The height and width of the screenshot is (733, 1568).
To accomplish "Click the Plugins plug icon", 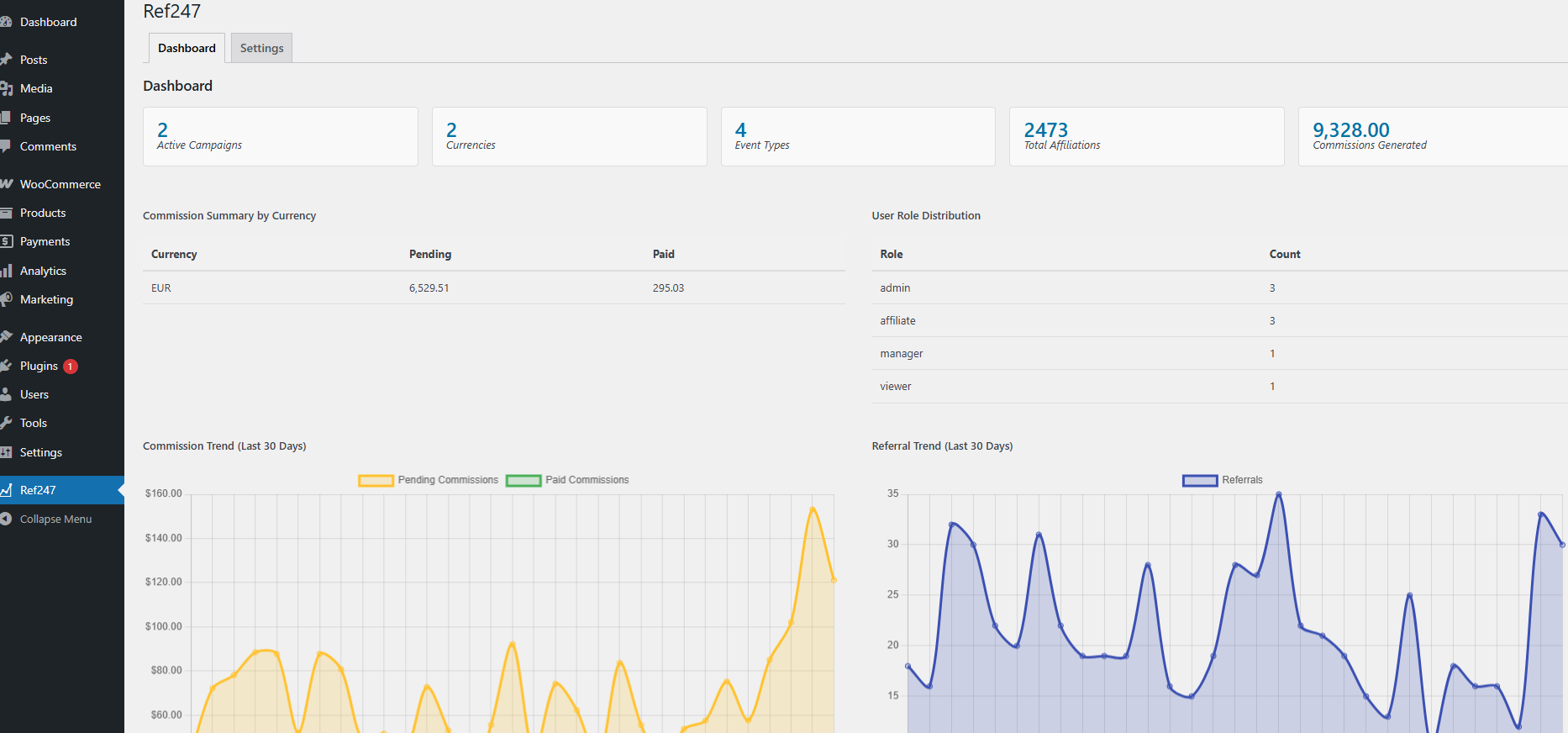I will (x=5, y=366).
